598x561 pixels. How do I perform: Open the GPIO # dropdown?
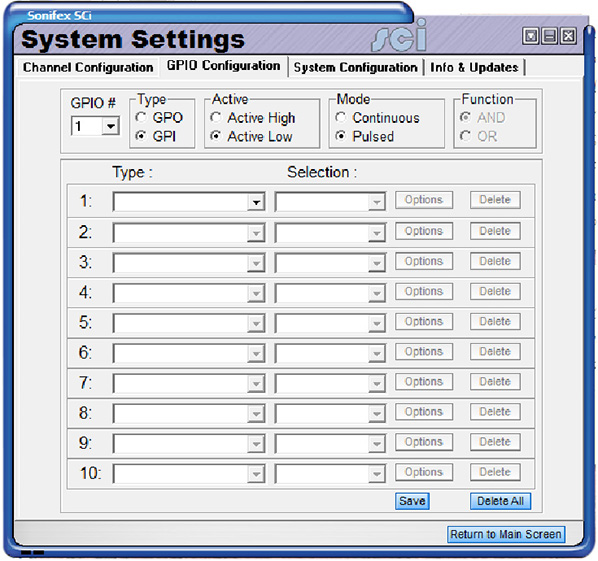pos(111,126)
